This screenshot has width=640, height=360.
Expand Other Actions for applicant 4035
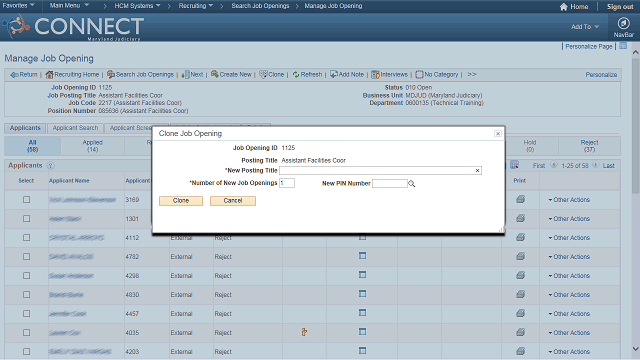569,333
